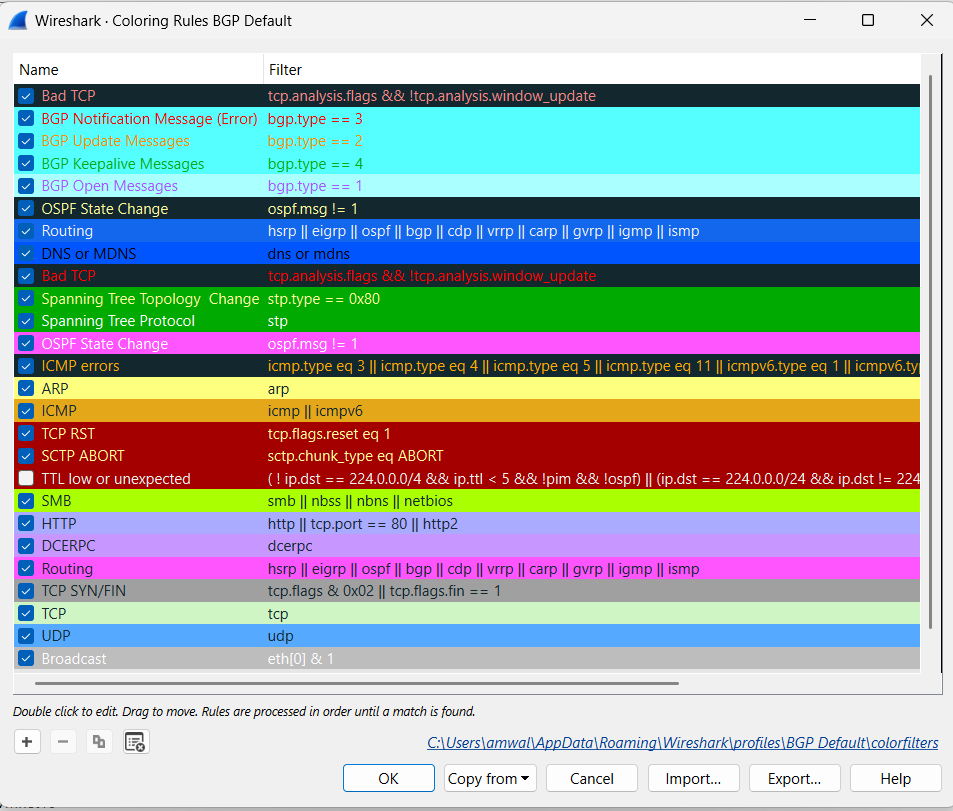Screen dimensions: 953x811
Task: Toggle DNS or MDNS checkbox
Action: coord(26,254)
